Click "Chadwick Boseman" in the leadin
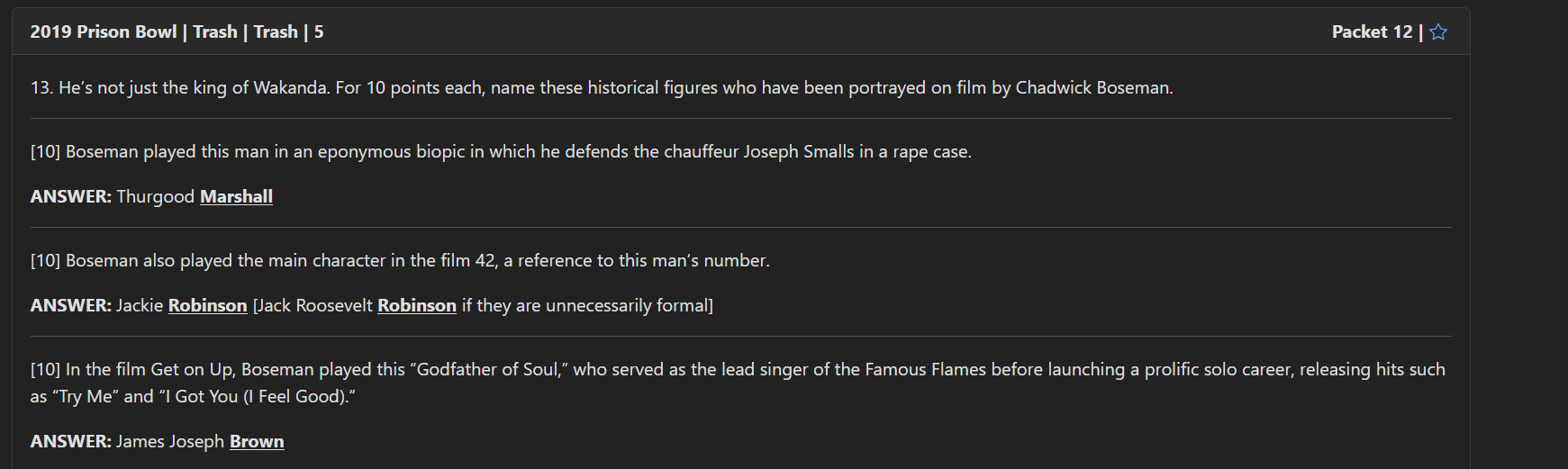Screen dimensions: 1568x469 1092,88
